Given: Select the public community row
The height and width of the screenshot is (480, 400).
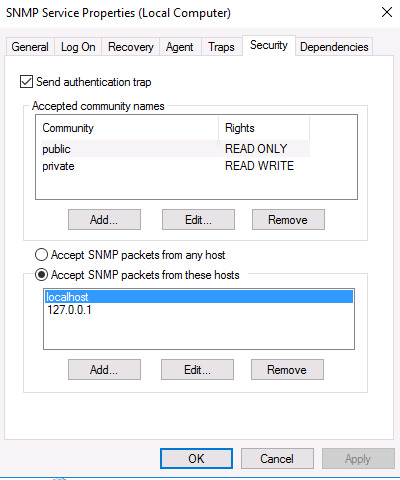Looking at the screenshot, I should pyautogui.click(x=176, y=149).
